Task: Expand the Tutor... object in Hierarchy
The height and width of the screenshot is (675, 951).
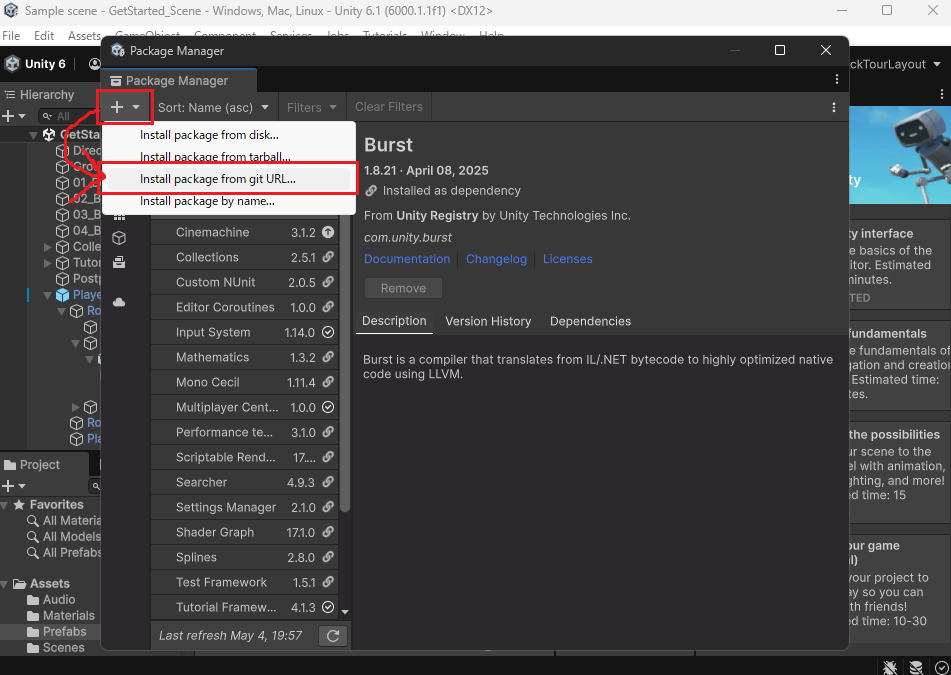Action: coord(48,263)
